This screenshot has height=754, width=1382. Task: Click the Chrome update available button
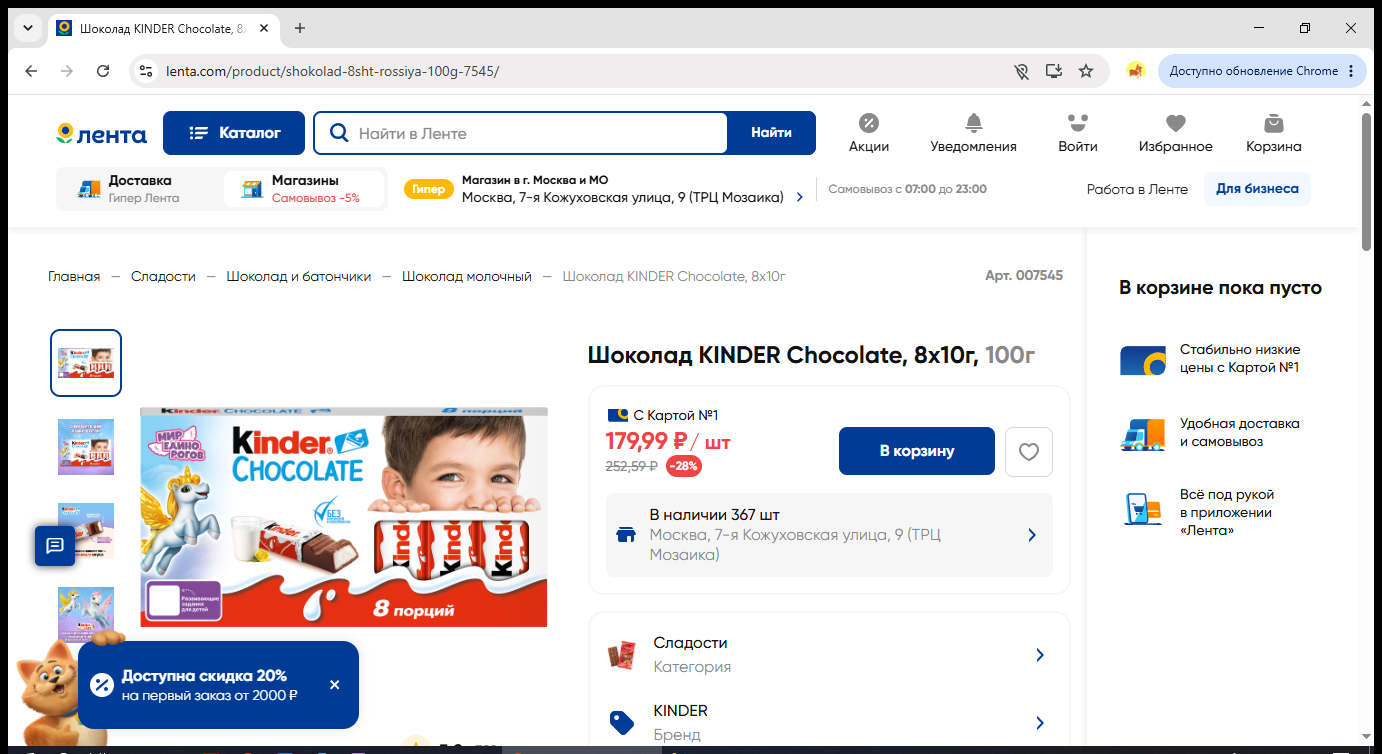[1262, 71]
